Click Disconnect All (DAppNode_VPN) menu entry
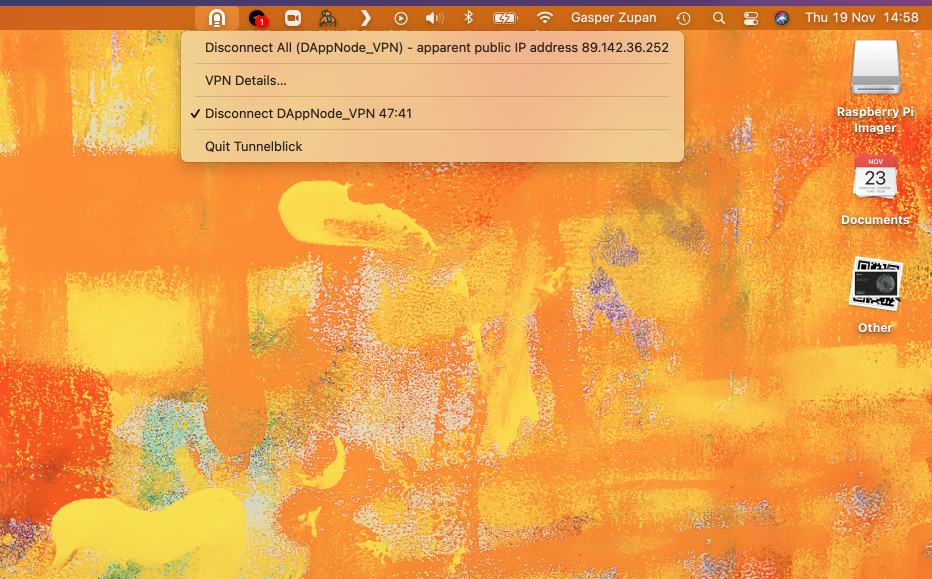The height and width of the screenshot is (579, 932). (436, 48)
